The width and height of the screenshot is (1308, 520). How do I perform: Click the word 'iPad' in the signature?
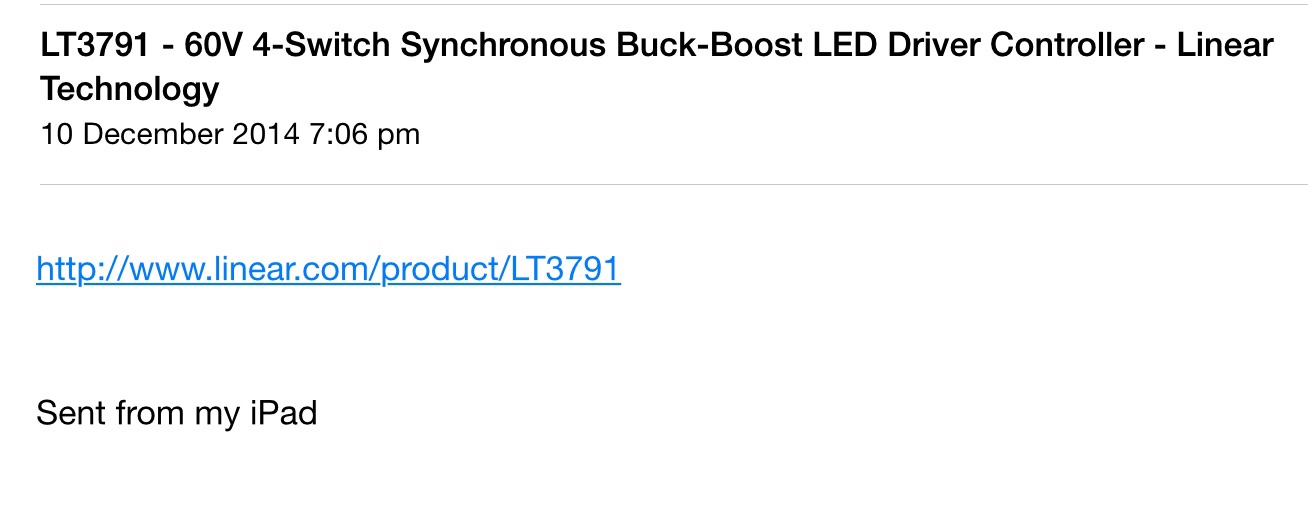pyautogui.click(x=283, y=412)
